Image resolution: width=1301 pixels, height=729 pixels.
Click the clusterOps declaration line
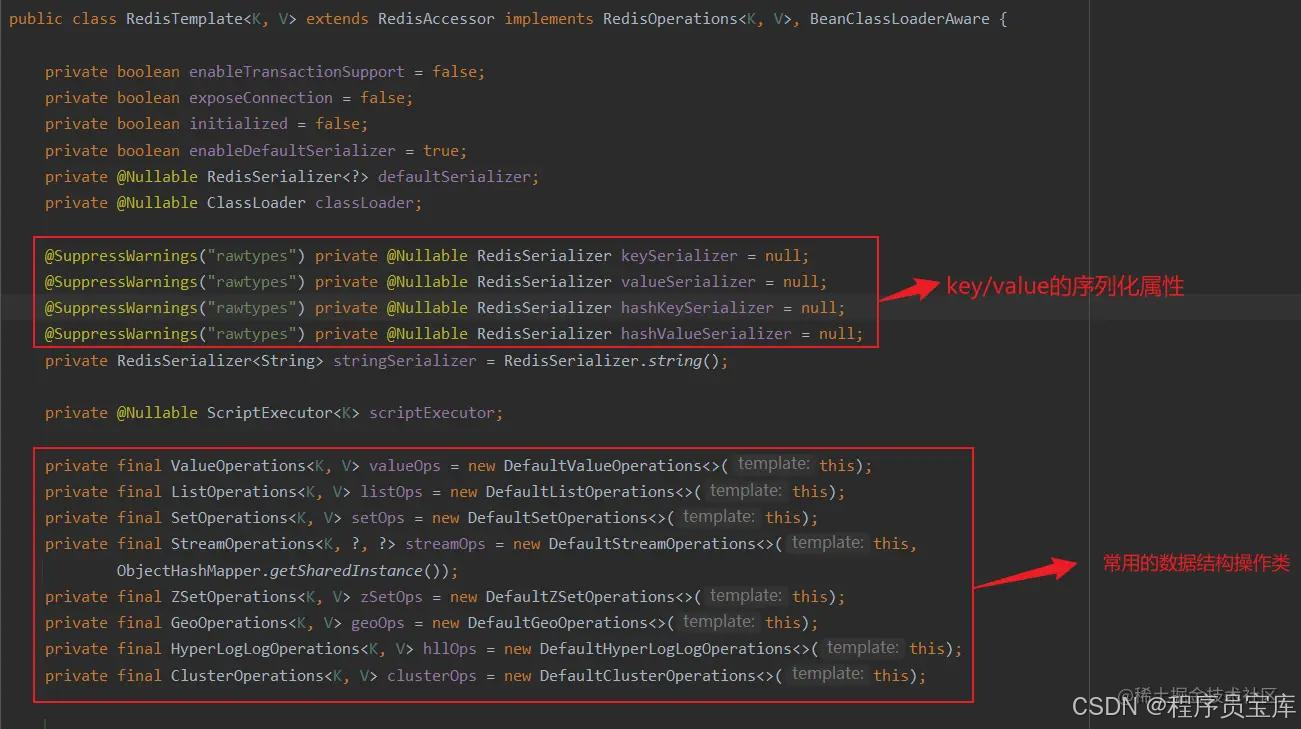click(432, 675)
